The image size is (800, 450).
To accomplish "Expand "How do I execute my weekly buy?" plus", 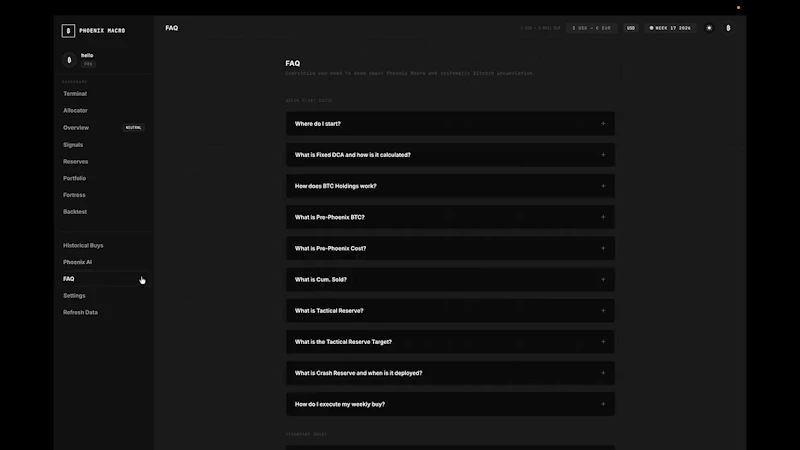I will (603, 404).
